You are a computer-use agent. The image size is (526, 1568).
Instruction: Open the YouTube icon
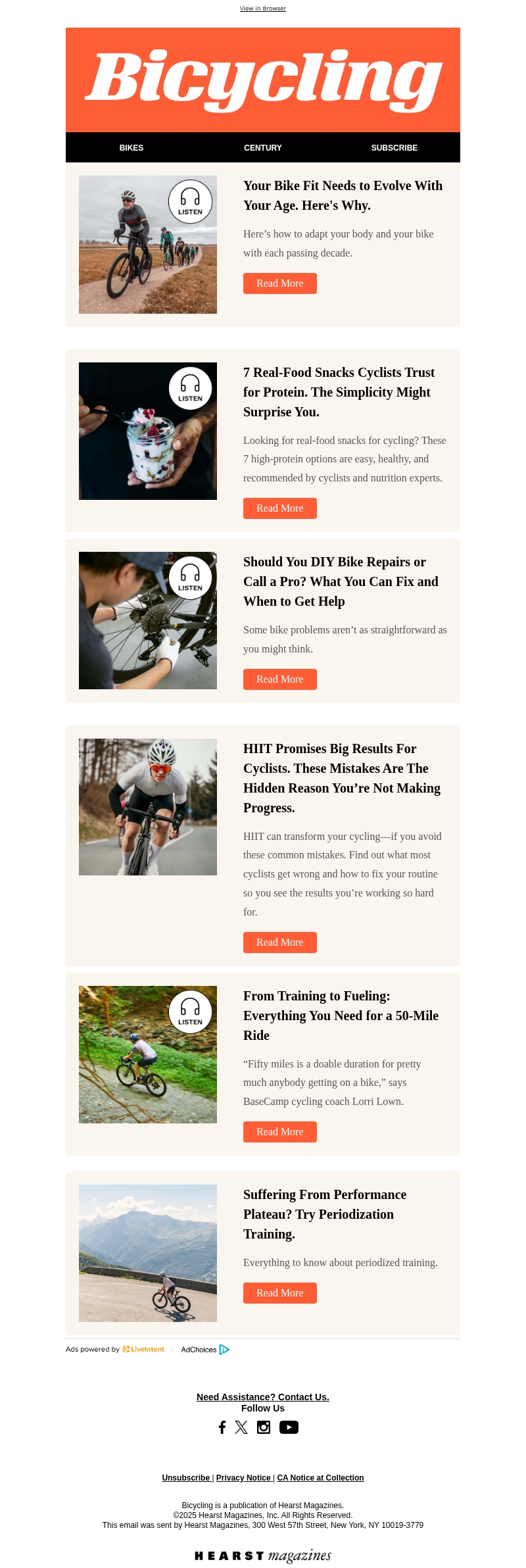pyautogui.click(x=289, y=1427)
